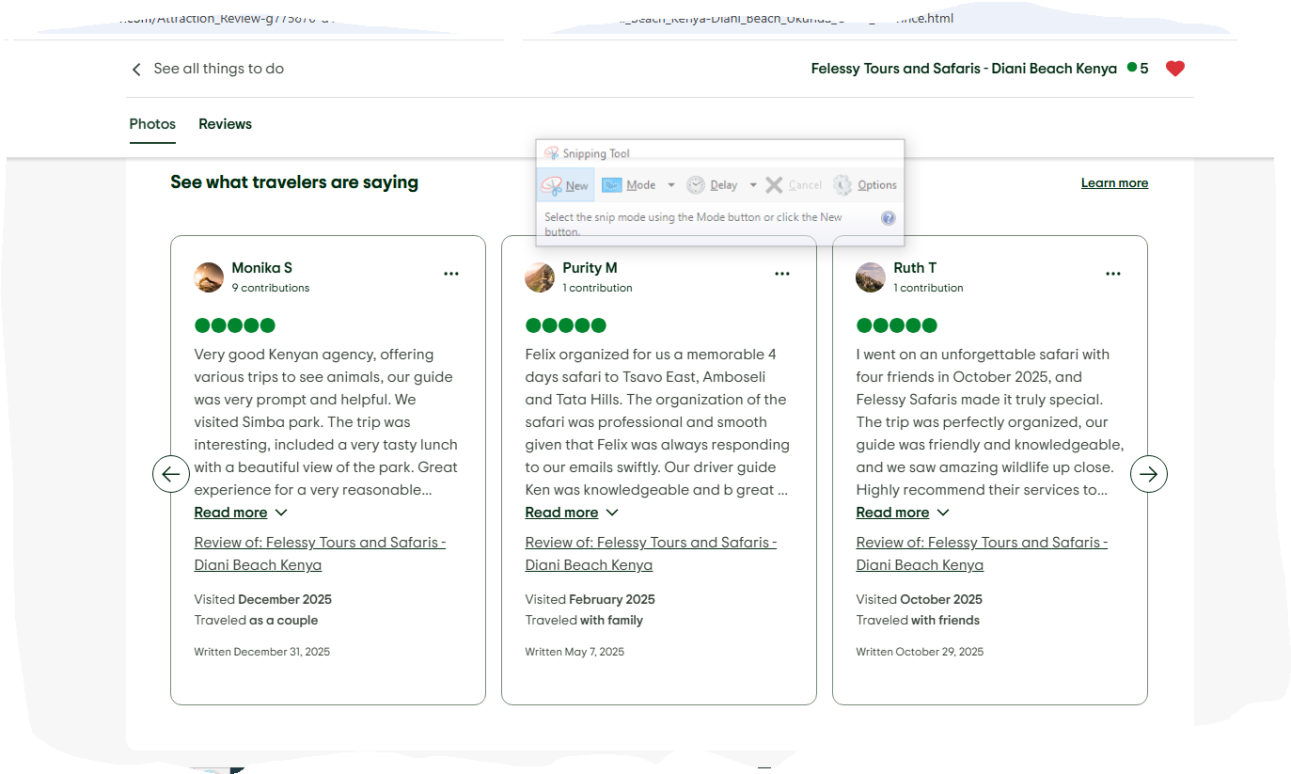This screenshot has width=1291, height=774.
Task: Click Purity M profile avatar
Action: [x=540, y=277]
